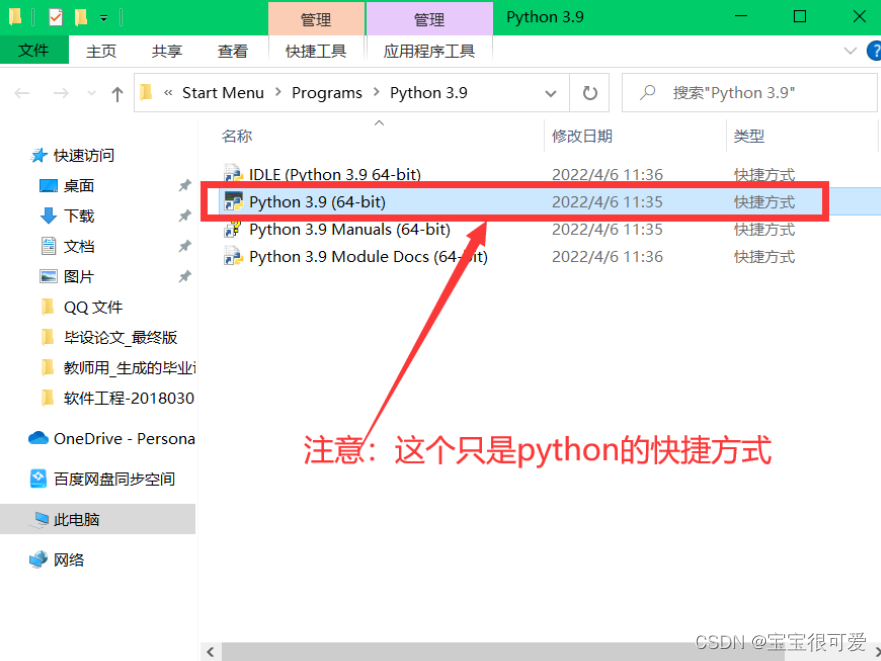Select the Python 3.9 Manuals (64-bit) icon
Viewport: 881px width, 661px height.
(x=233, y=229)
